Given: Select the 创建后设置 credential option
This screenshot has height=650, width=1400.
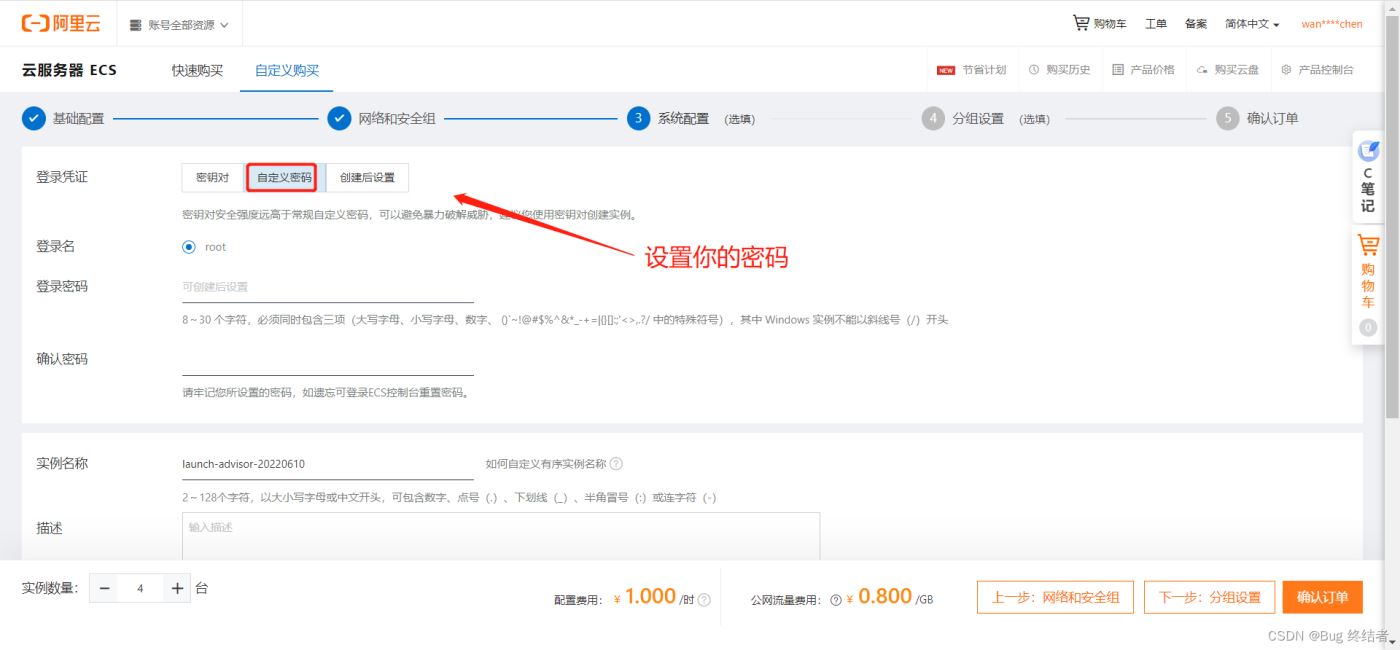Looking at the screenshot, I should click(x=367, y=178).
